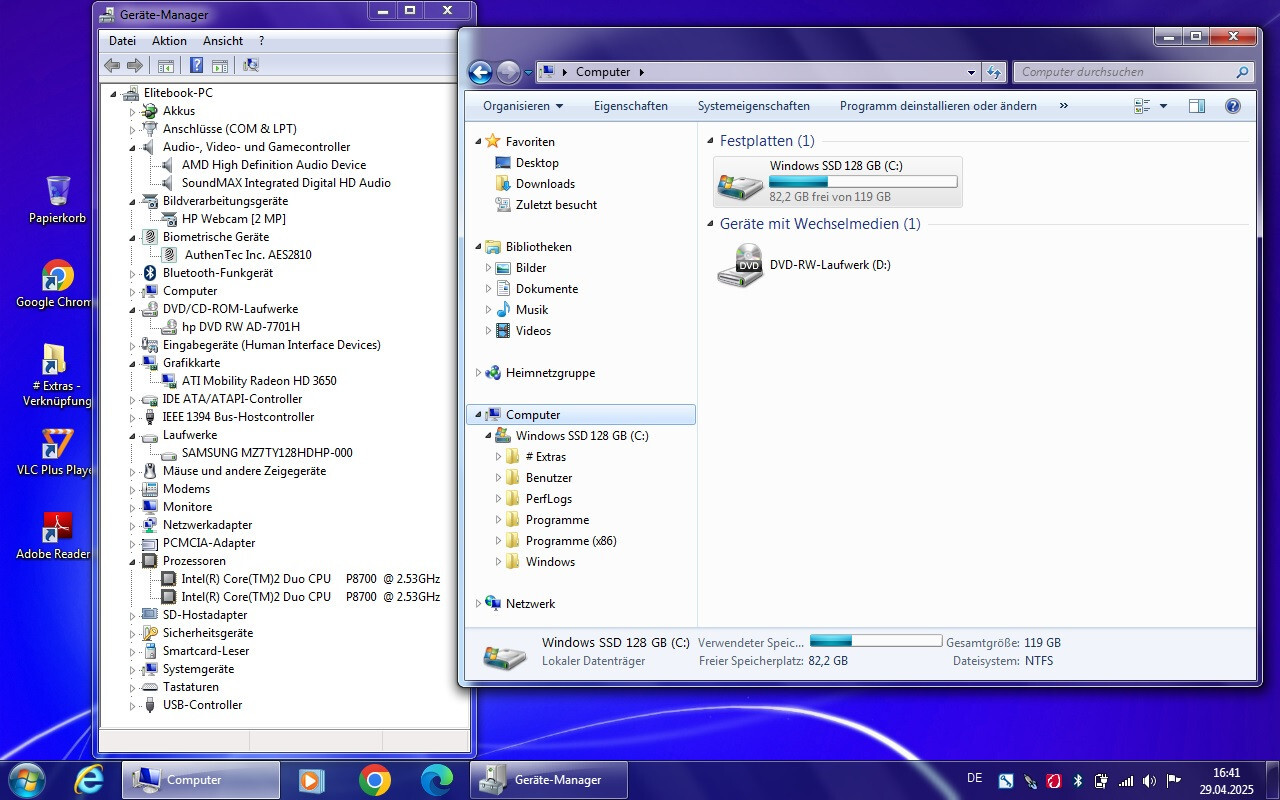Screen dimensions: 1280x800
Task: Click the Microsoft Edge taskbar icon
Action: pos(437,780)
